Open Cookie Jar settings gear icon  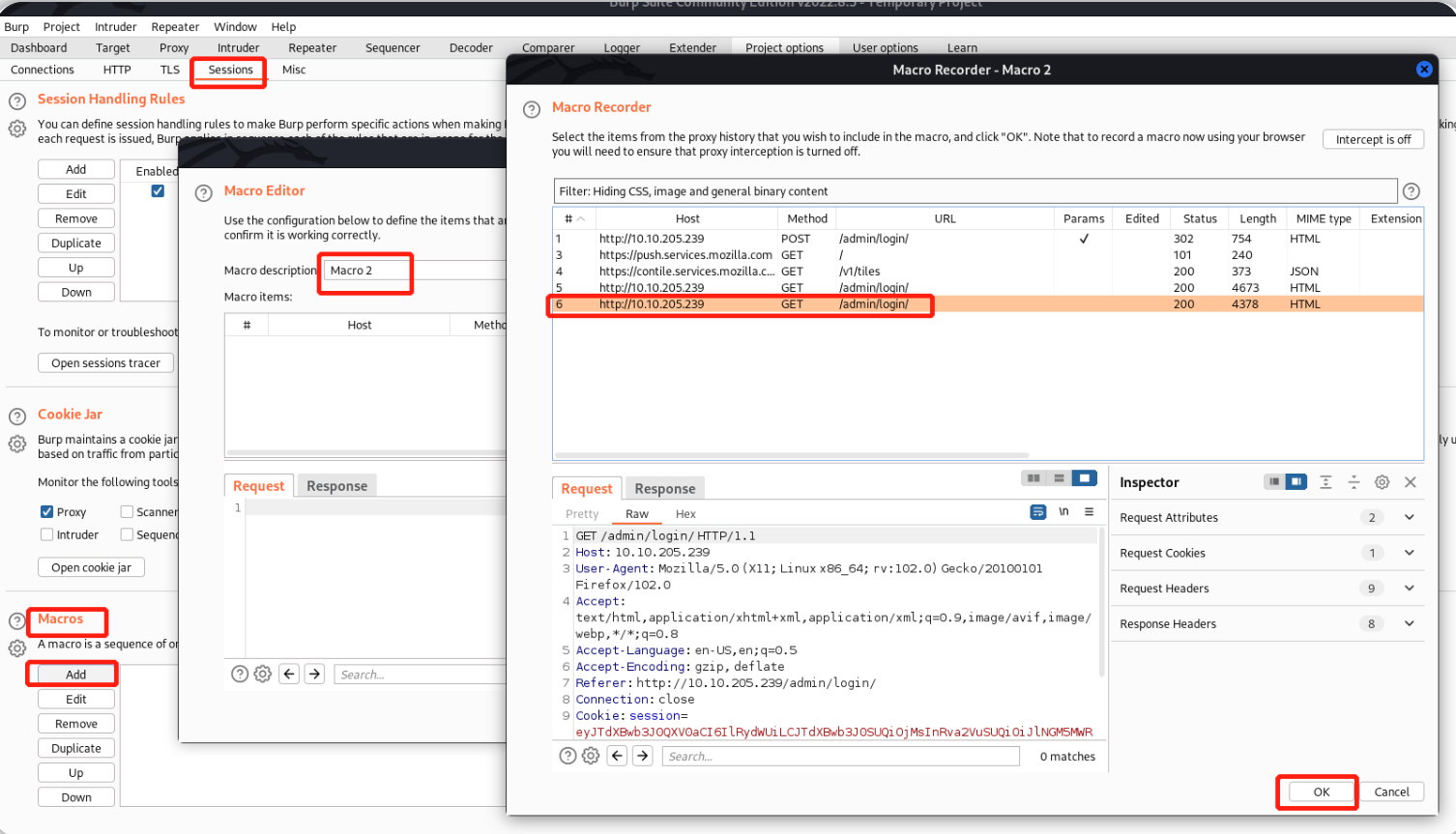(16, 444)
